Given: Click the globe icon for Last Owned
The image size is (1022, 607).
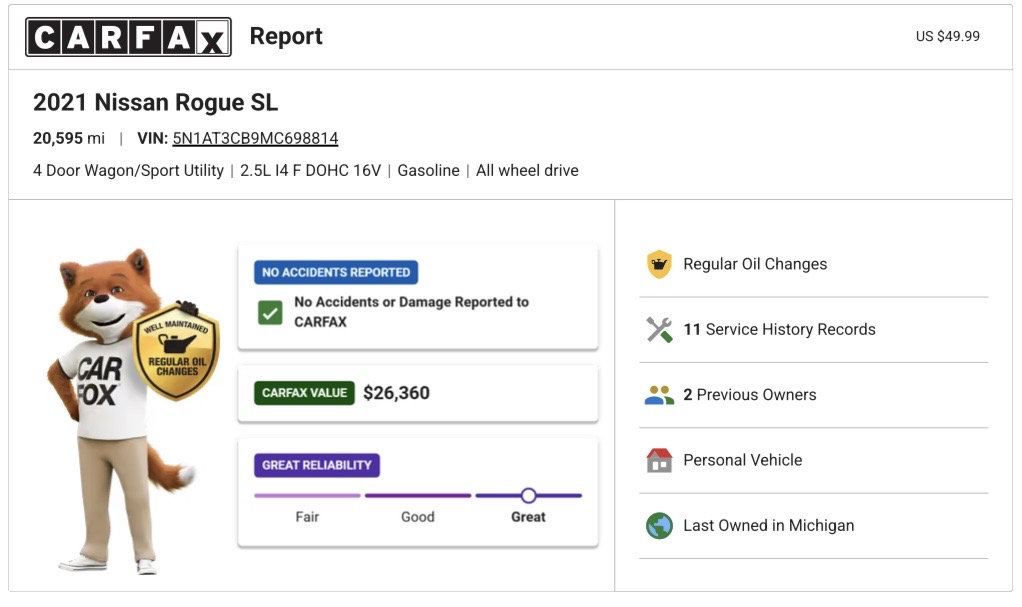Looking at the screenshot, I should coord(659,526).
